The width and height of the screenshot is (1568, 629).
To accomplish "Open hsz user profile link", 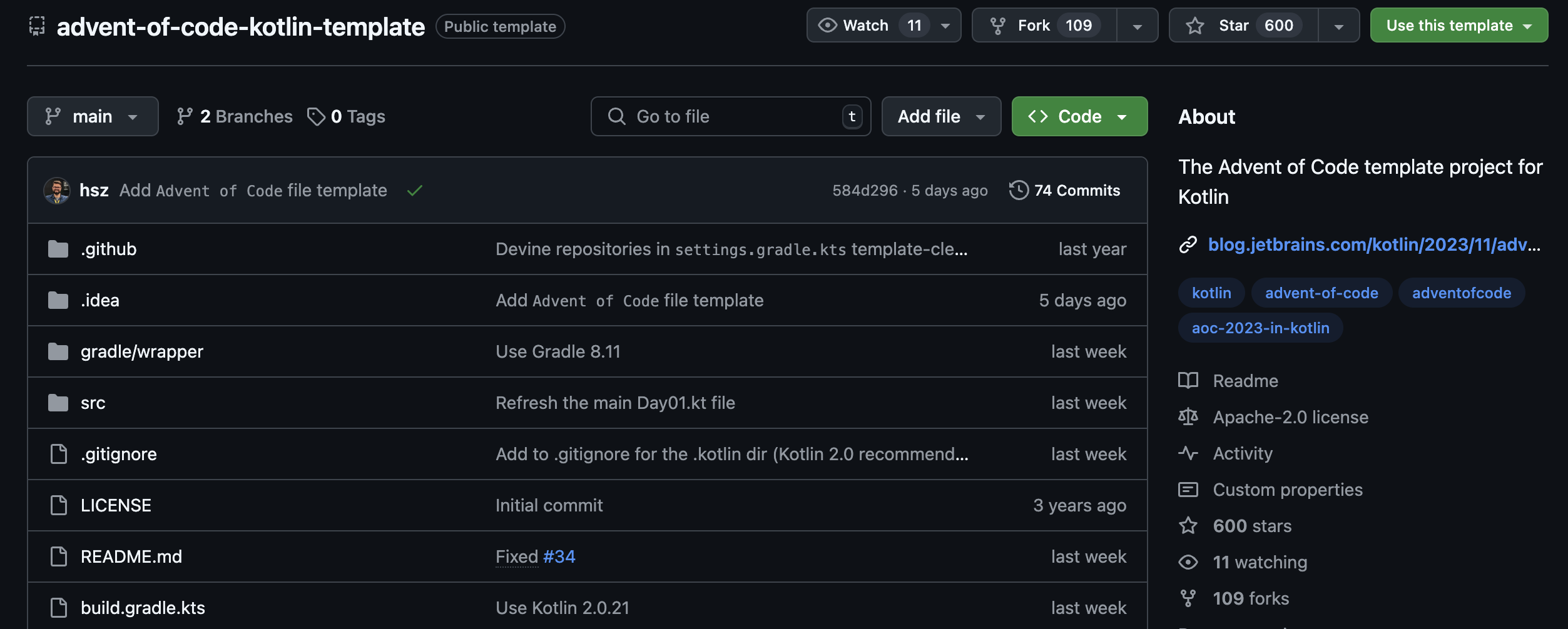I will [94, 190].
